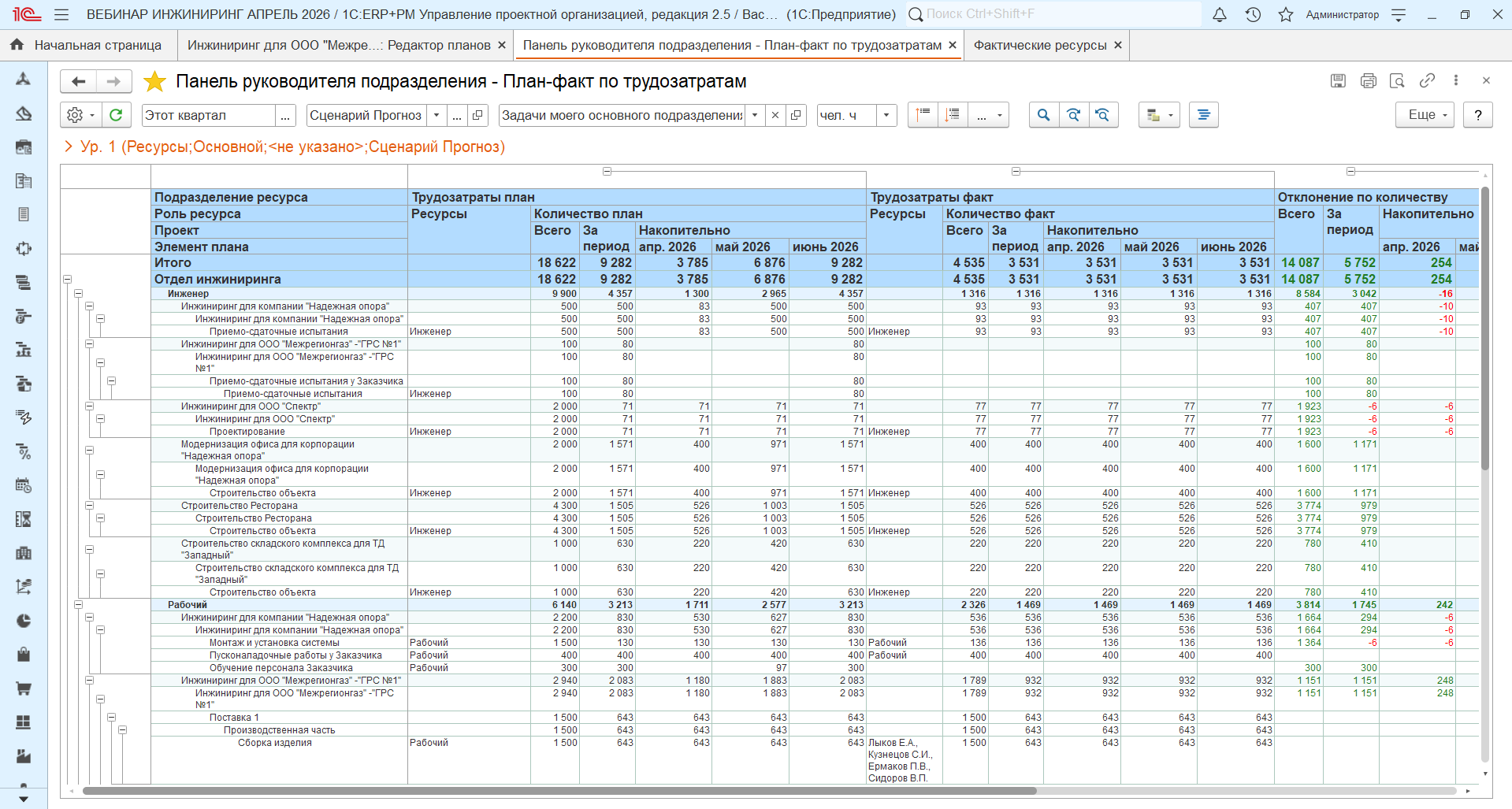The height and width of the screenshot is (809, 1512).
Task: Save report with the diskette icon
Action: 1338,80
